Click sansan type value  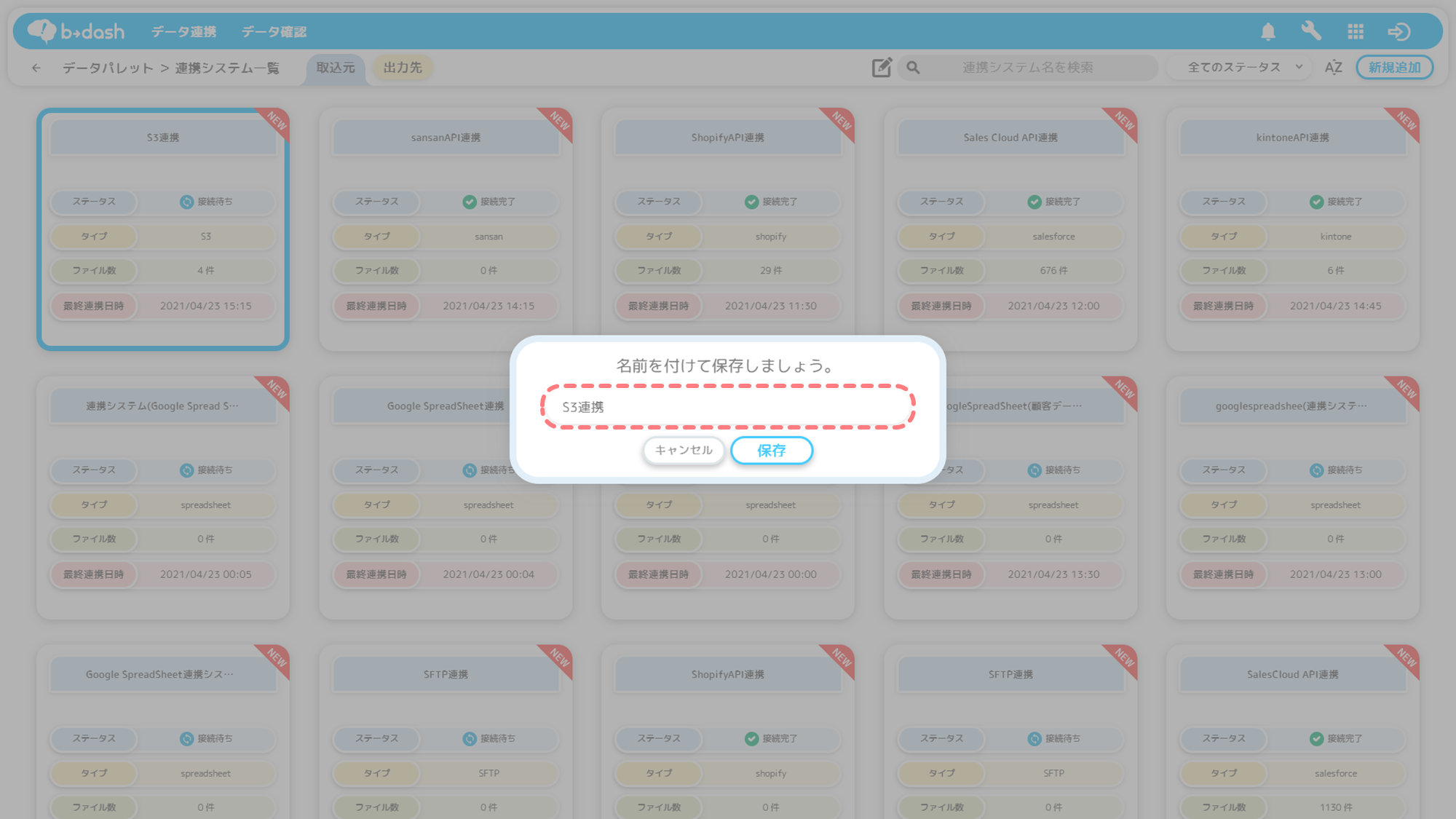pyautogui.click(x=488, y=237)
